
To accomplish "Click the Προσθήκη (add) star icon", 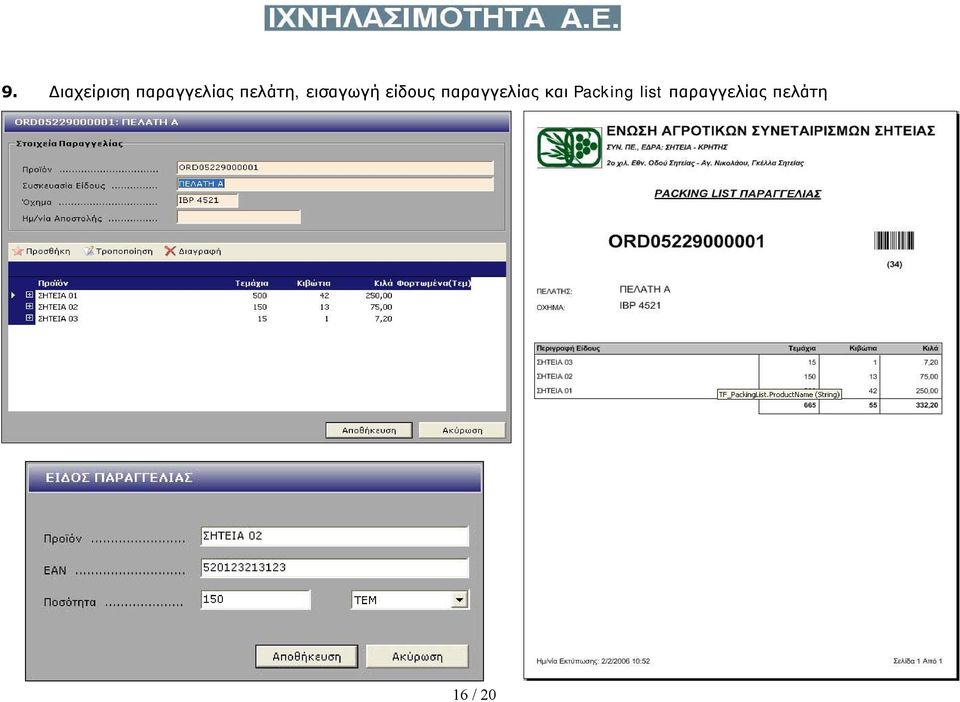I will [17, 252].
